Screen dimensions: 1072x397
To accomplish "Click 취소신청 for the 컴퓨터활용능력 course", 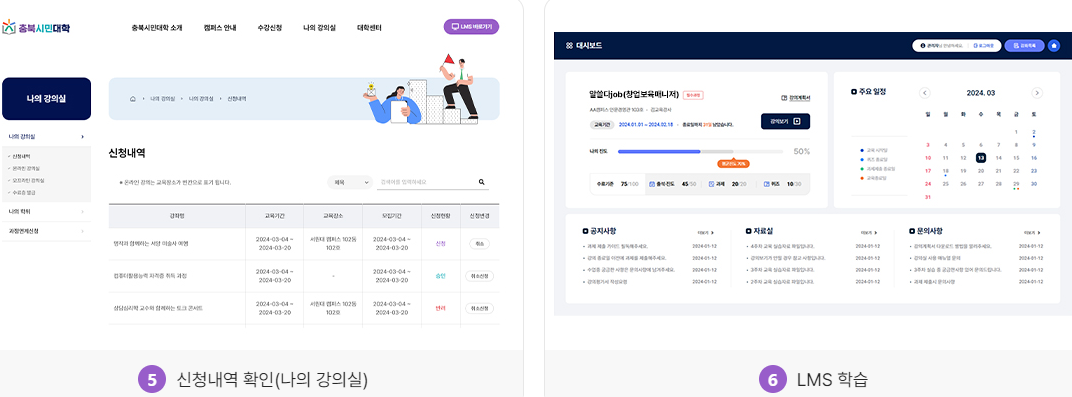I will pos(479,276).
